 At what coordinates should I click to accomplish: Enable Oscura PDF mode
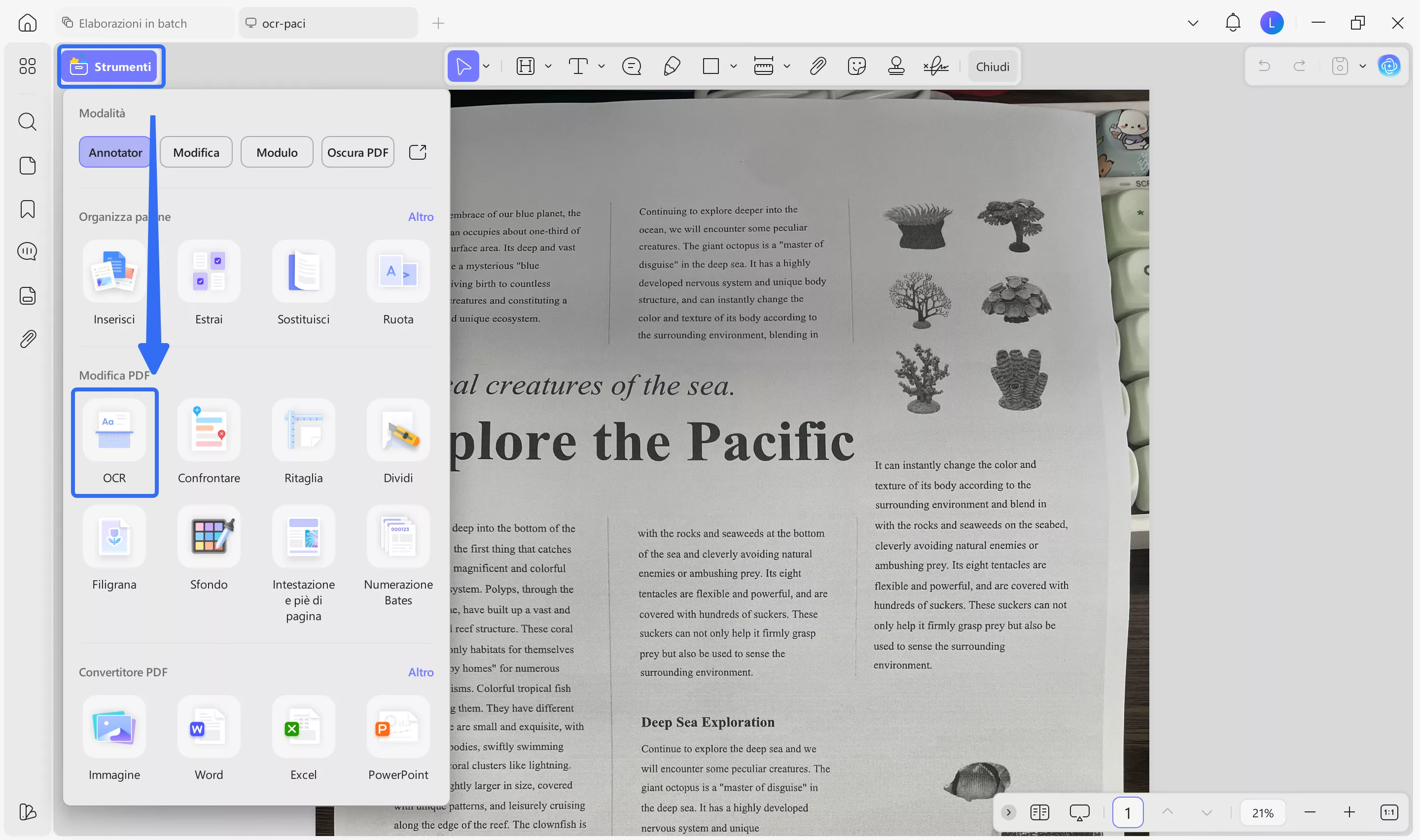coord(357,152)
